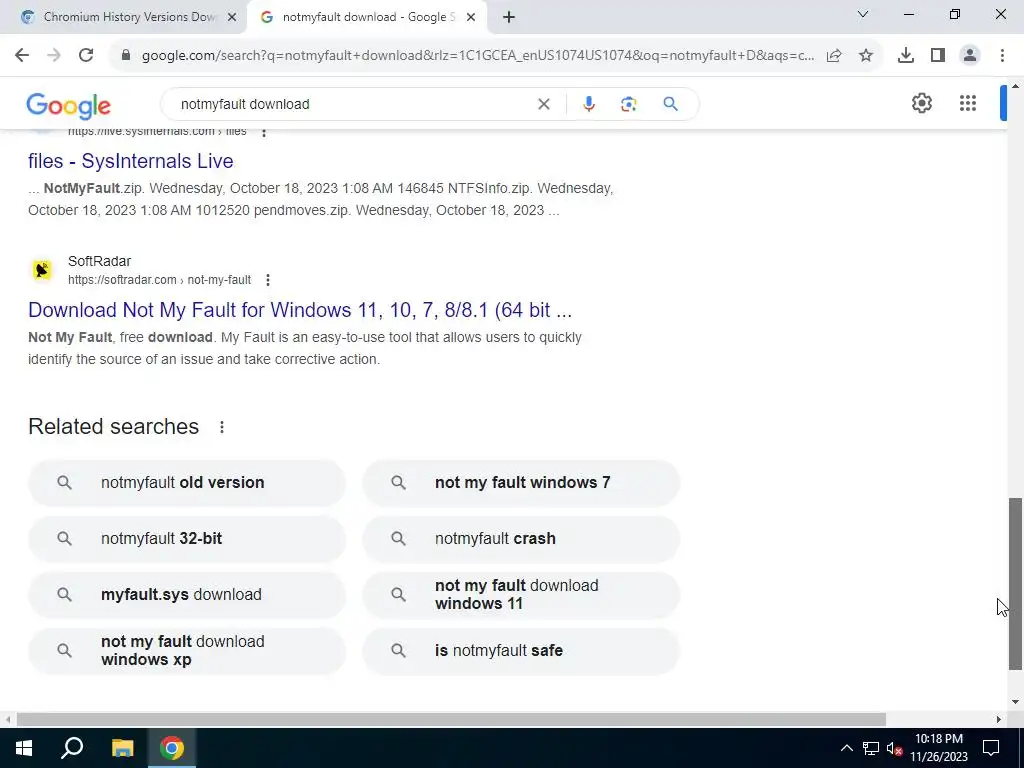This screenshot has height=768, width=1024.
Task: Clear the Google search box
Action: (x=543, y=104)
